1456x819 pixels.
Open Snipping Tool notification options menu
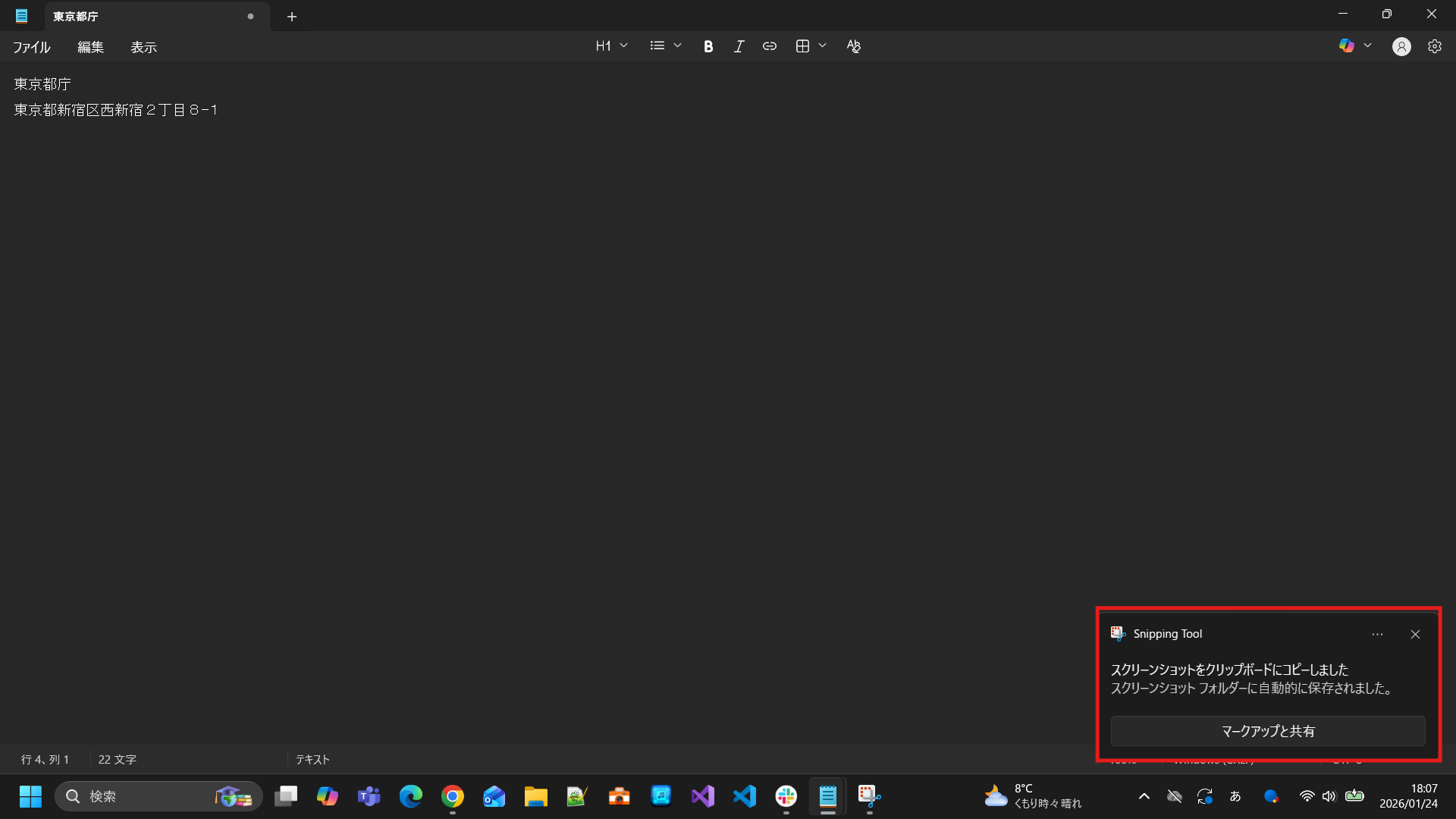(x=1377, y=634)
